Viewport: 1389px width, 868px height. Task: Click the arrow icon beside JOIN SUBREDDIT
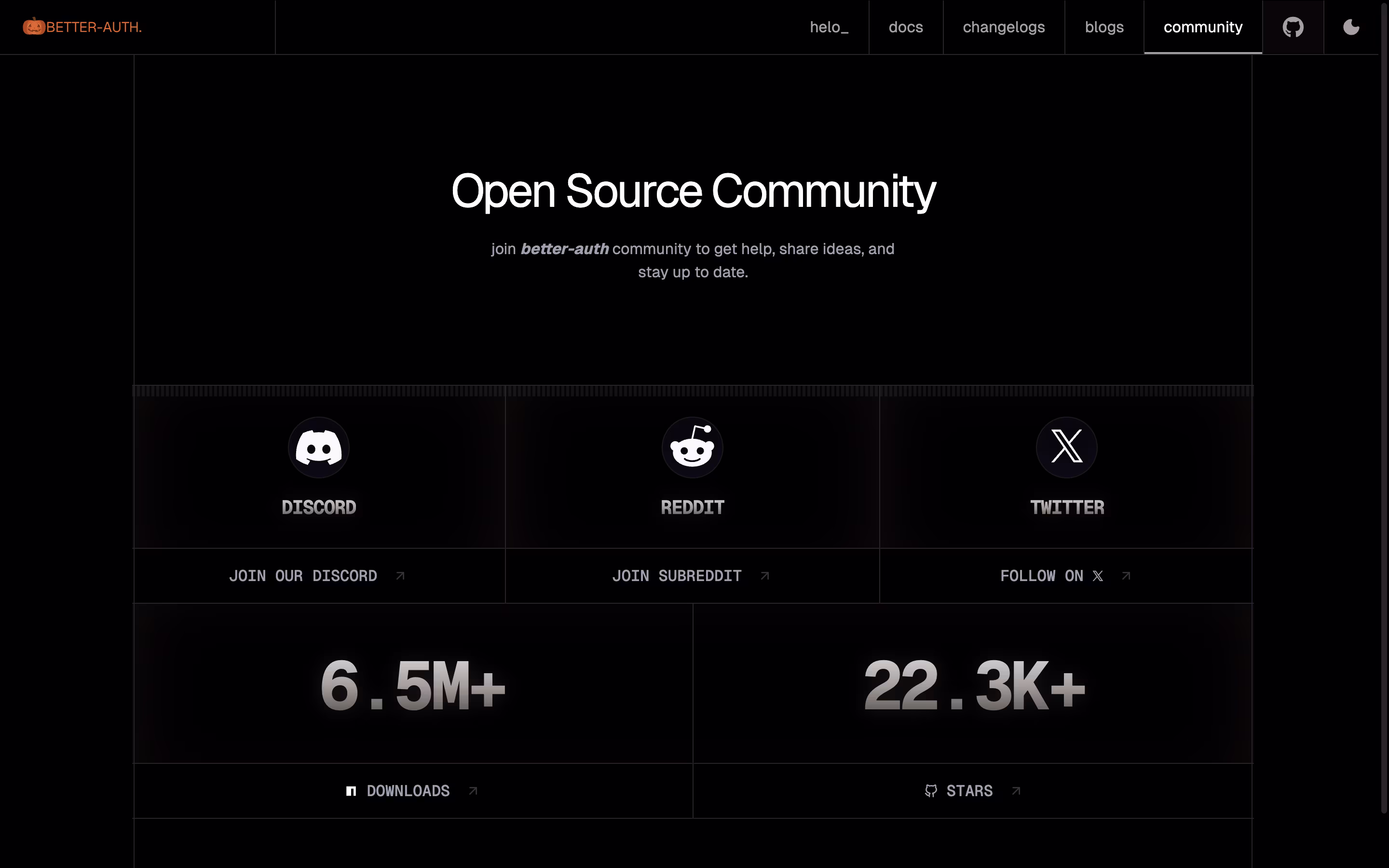[x=765, y=576]
